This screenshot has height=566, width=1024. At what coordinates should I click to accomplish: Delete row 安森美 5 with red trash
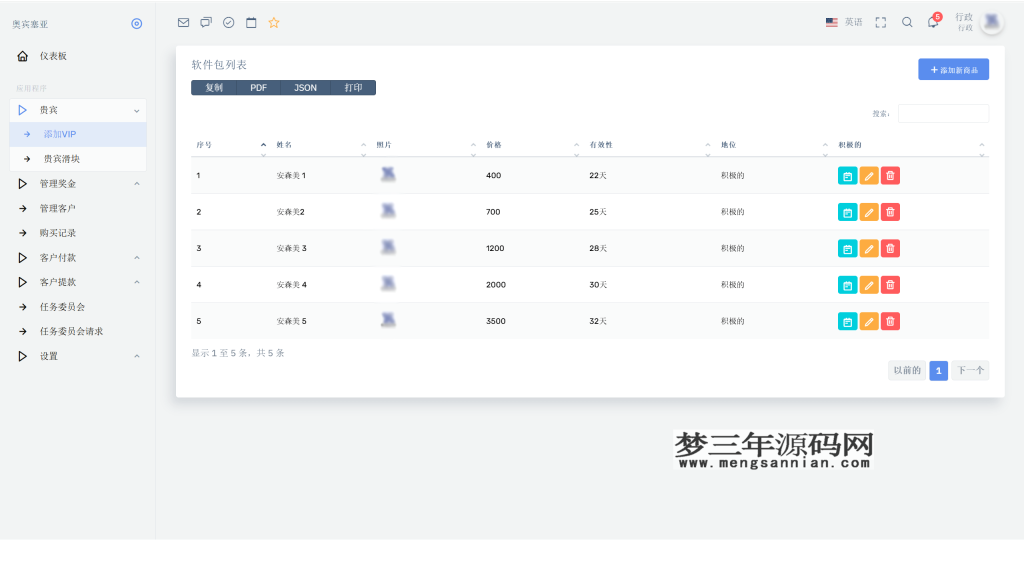coord(890,321)
